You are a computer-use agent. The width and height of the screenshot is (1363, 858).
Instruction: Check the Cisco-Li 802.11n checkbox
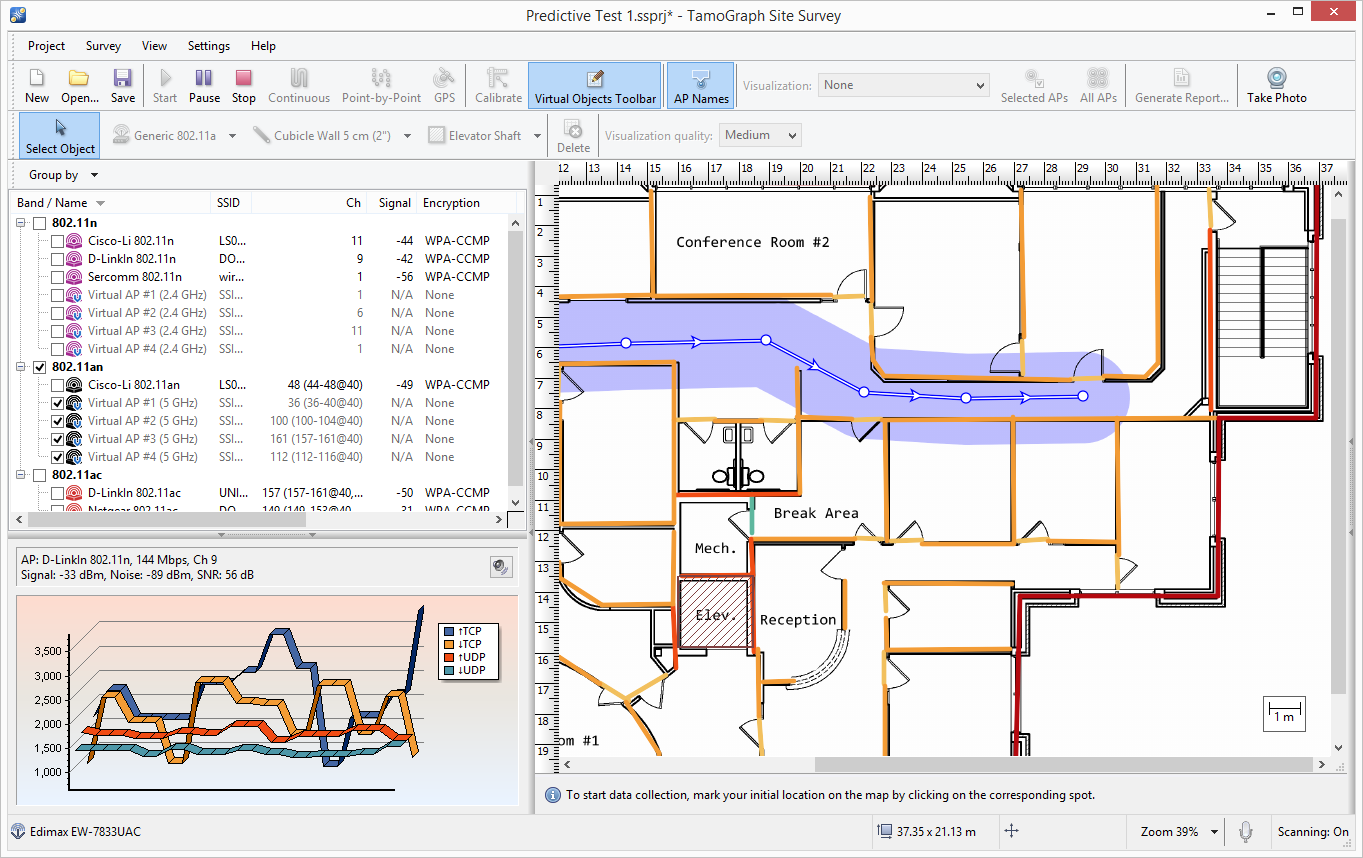pos(57,241)
